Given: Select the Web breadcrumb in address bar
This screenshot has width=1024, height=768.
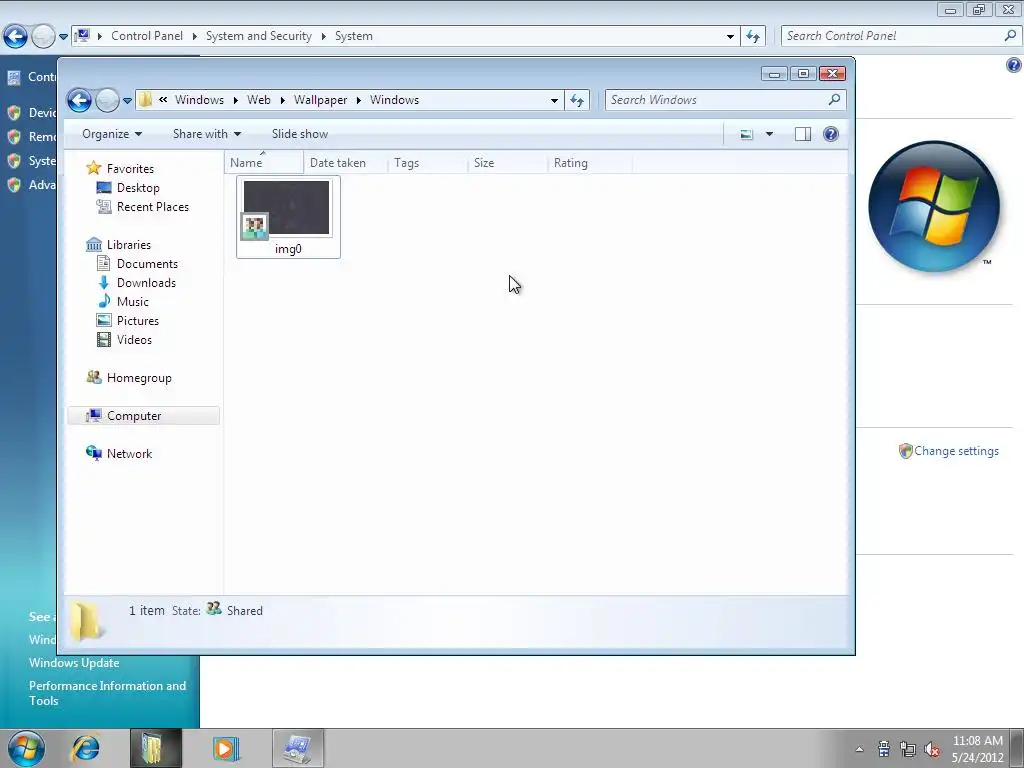Looking at the screenshot, I should pyautogui.click(x=259, y=100).
